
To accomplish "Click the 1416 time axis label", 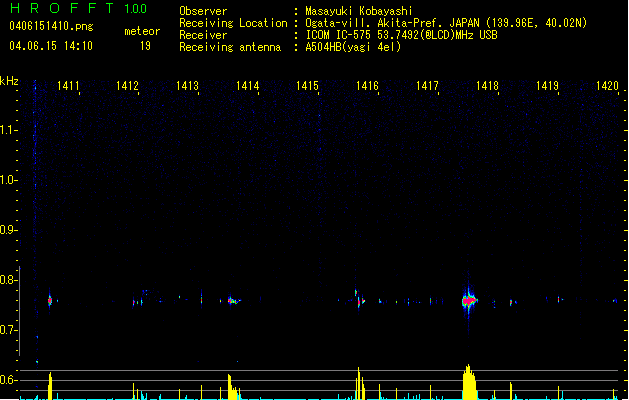I will click(x=367, y=85).
